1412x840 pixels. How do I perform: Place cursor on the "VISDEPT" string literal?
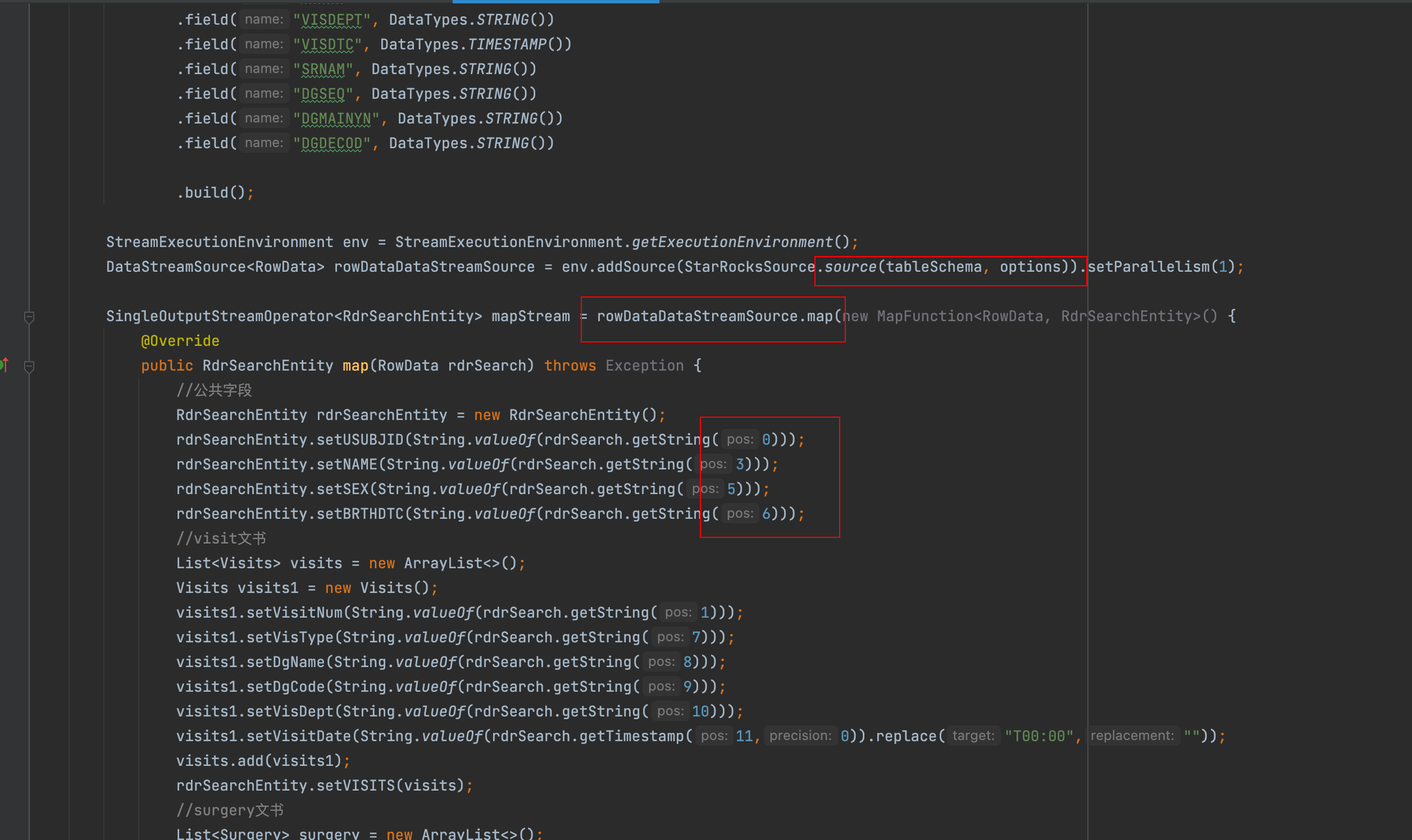(x=332, y=20)
